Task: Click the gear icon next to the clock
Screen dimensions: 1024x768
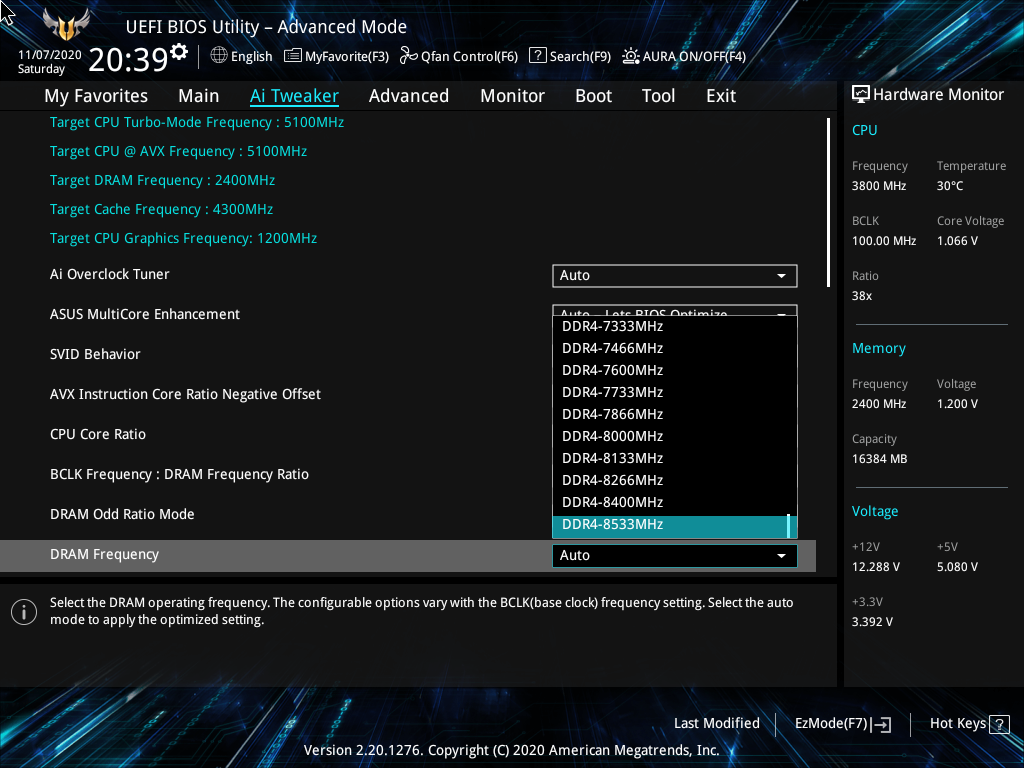Action: tap(179, 52)
